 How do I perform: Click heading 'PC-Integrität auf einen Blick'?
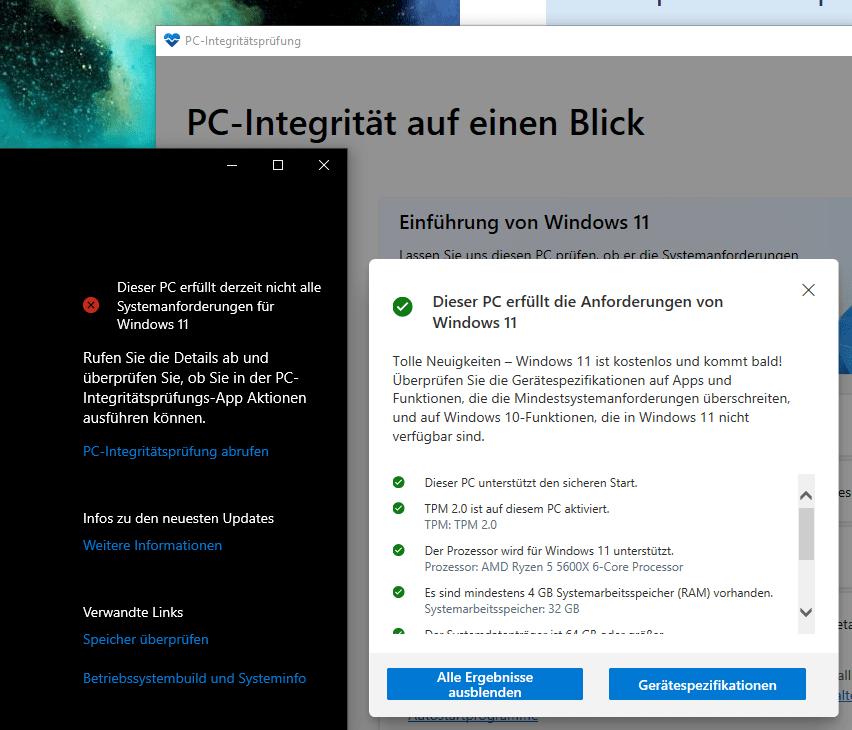click(415, 122)
